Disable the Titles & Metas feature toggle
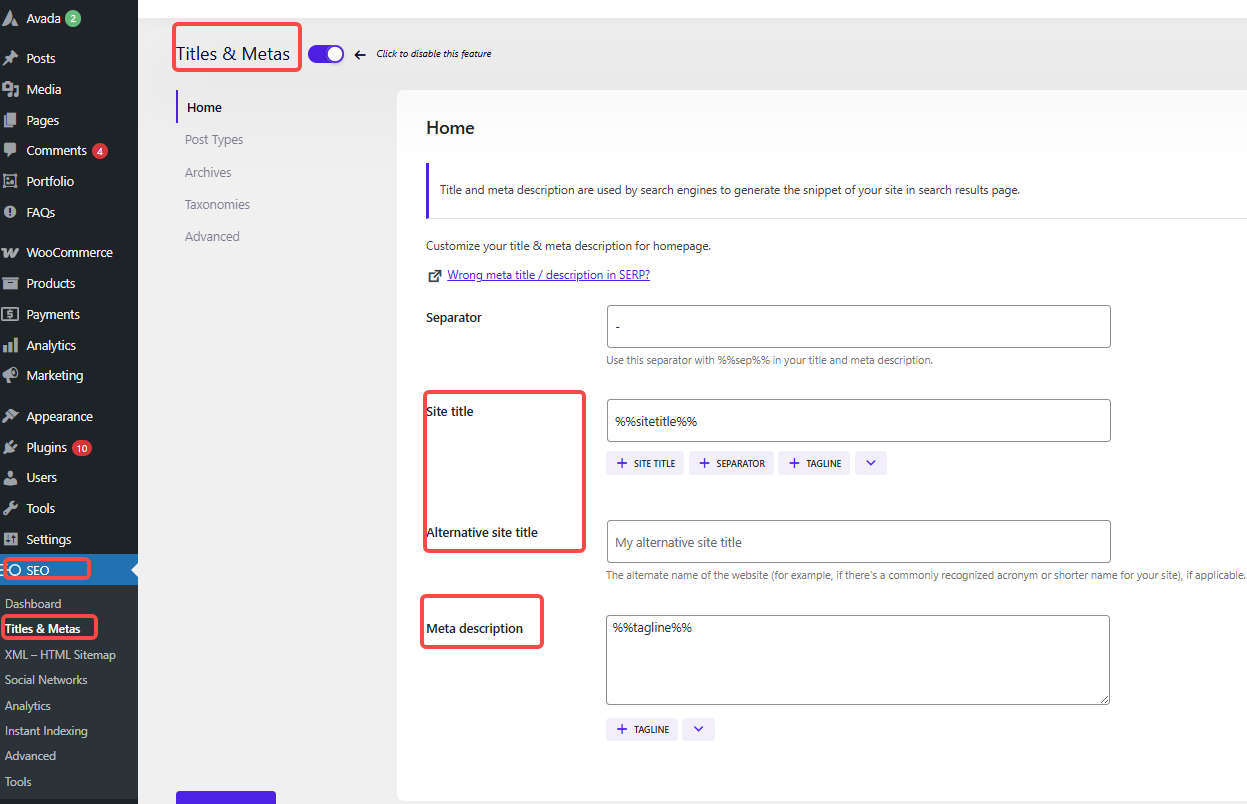Image resolution: width=1247 pixels, height=804 pixels. 326,54
